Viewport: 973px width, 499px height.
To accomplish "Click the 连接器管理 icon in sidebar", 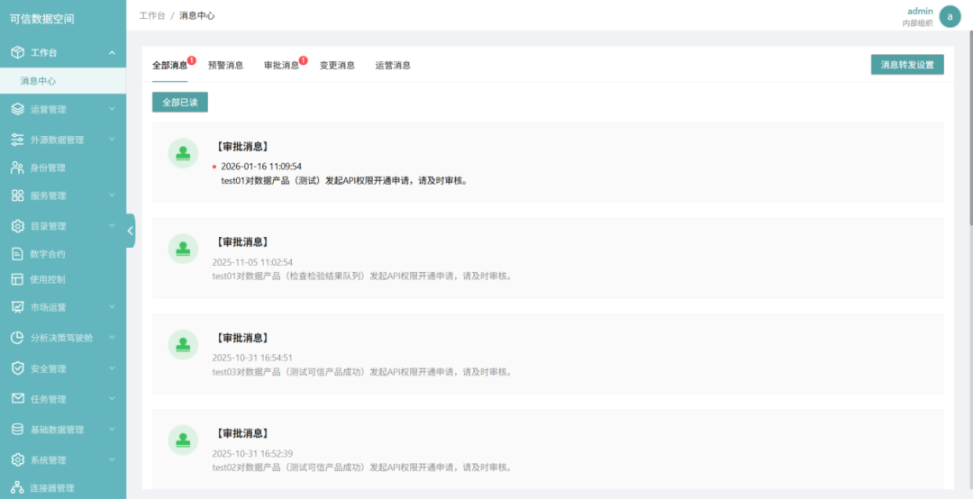I will click(17, 488).
